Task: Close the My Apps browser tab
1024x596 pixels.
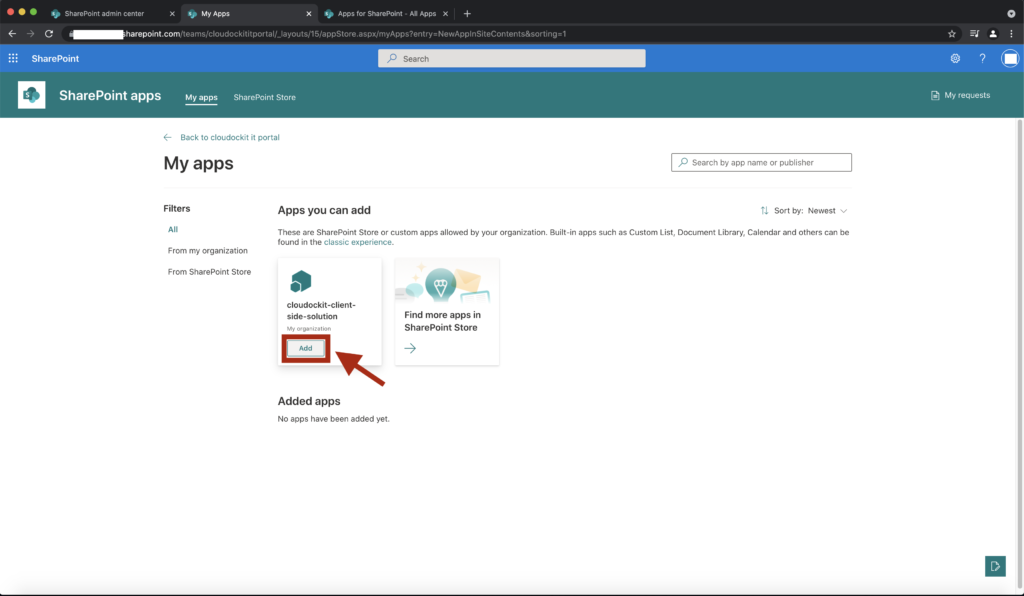Action: pyautogui.click(x=309, y=13)
